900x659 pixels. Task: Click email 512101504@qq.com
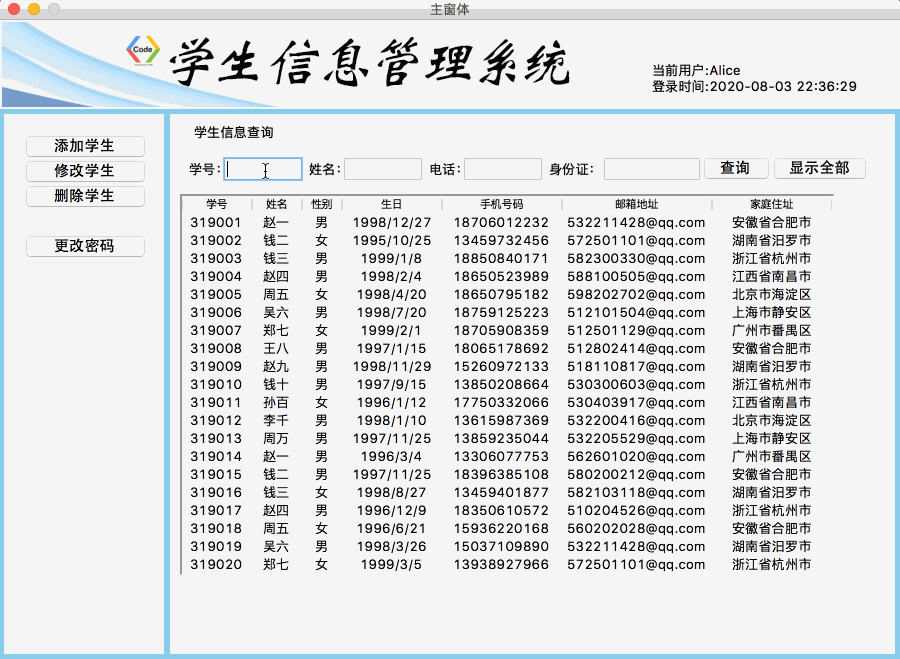[637, 313]
